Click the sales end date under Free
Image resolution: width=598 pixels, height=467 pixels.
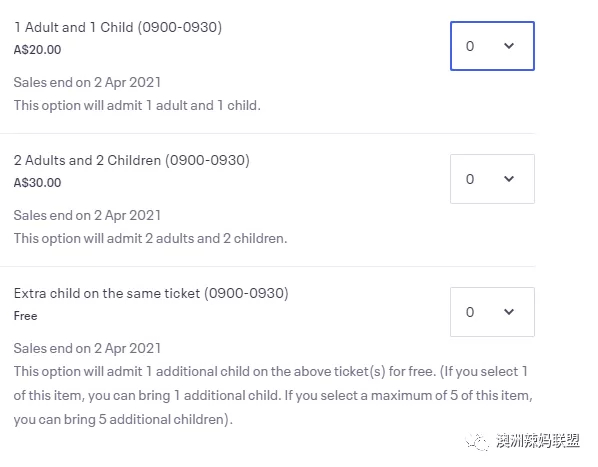pyautogui.click(x=87, y=349)
